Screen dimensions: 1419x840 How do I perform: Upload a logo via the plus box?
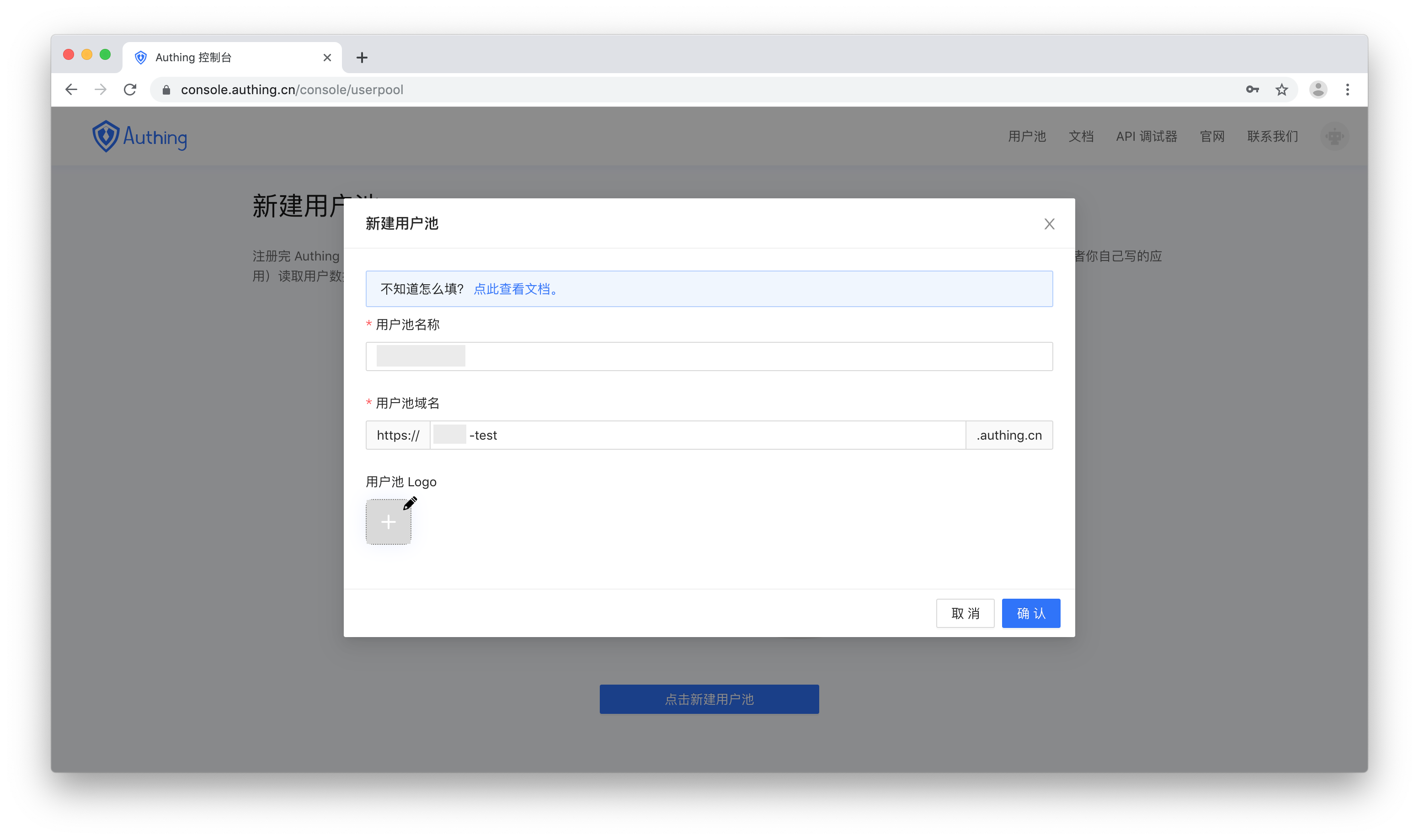[388, 522]
